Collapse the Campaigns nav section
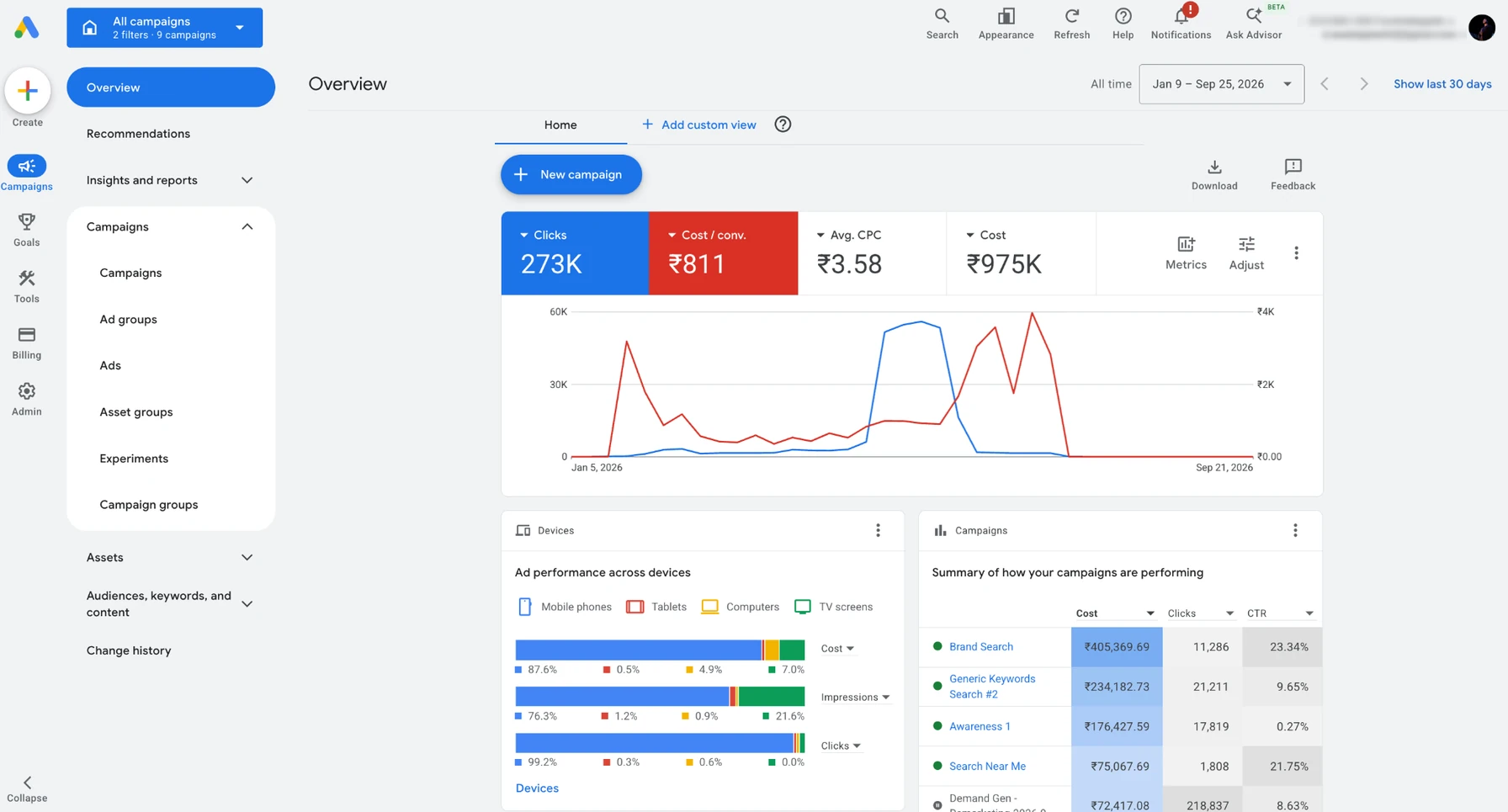 (247, 226)
